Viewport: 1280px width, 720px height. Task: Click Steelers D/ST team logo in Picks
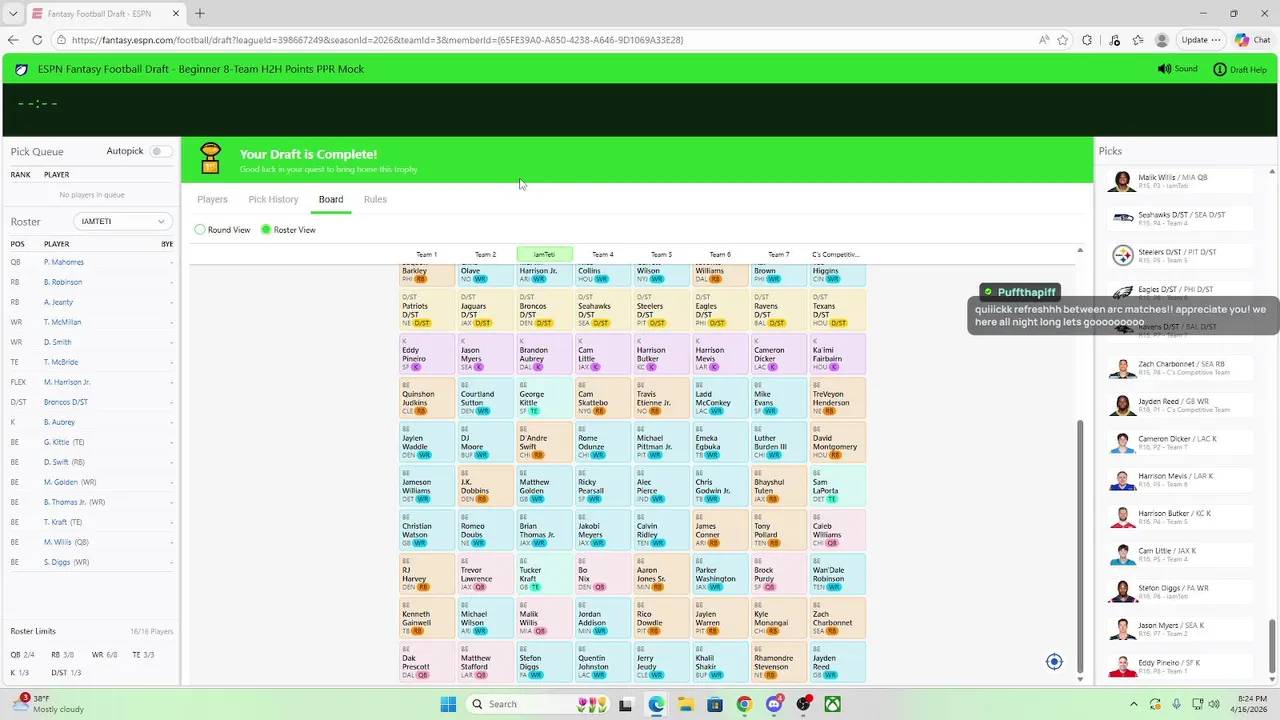click(1122, 256)
